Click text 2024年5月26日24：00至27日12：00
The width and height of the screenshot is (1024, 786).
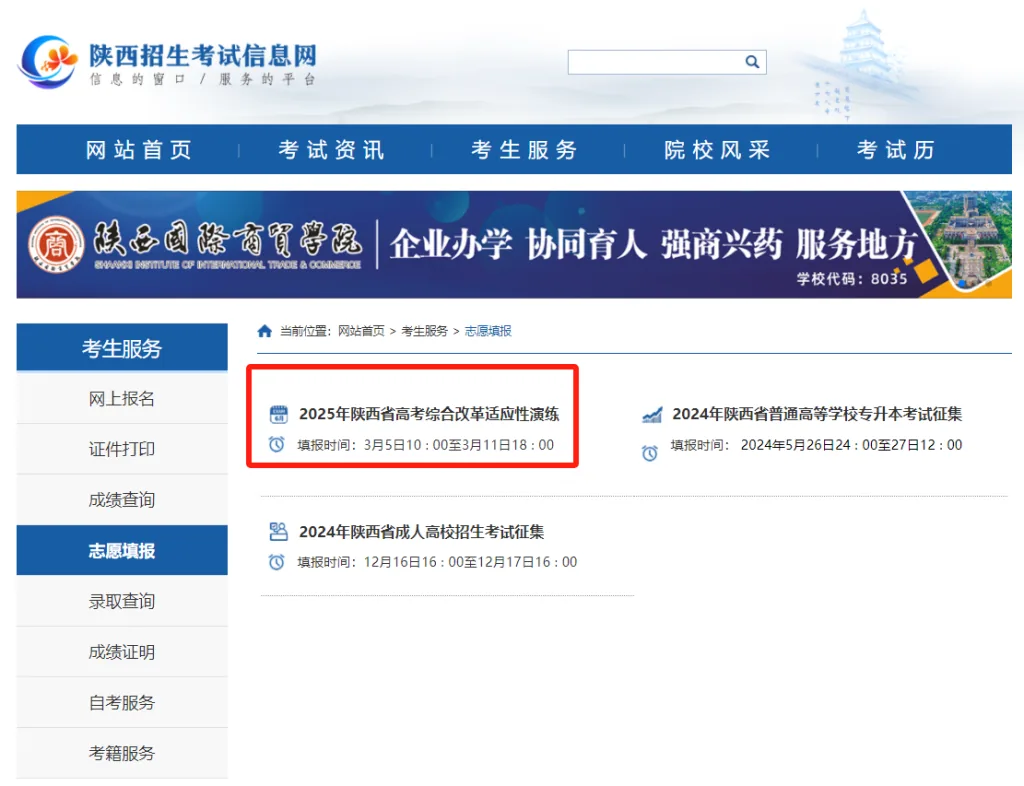coord(851,445)
